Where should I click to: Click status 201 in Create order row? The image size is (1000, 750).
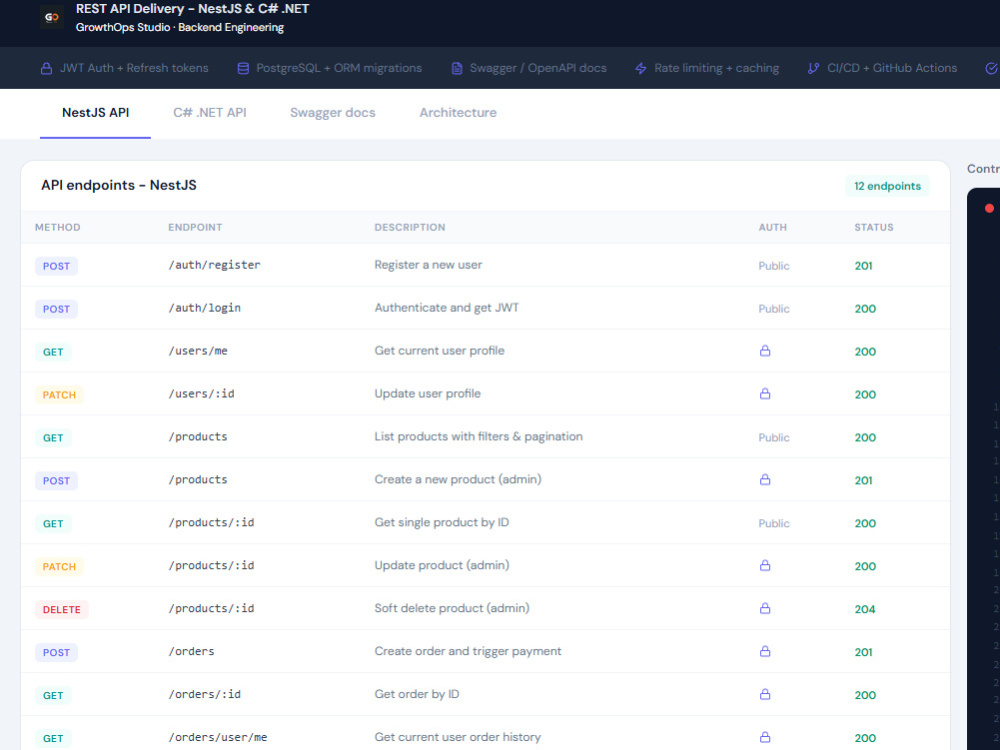click(x=864, y=652)
